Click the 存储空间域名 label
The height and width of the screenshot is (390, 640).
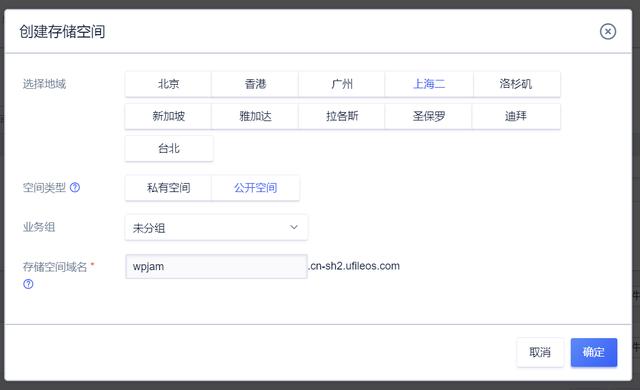click(55, 267)
